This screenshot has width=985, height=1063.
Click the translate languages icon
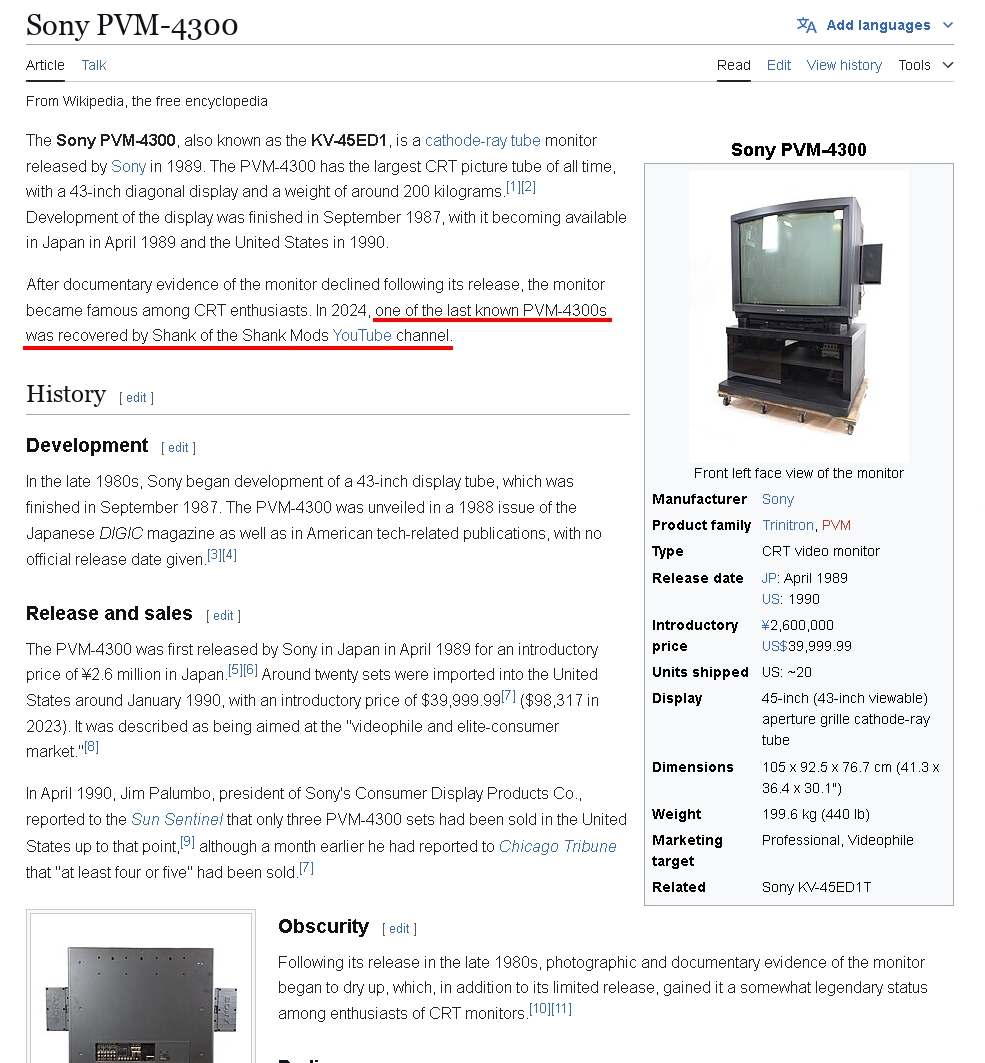point(806,25)
